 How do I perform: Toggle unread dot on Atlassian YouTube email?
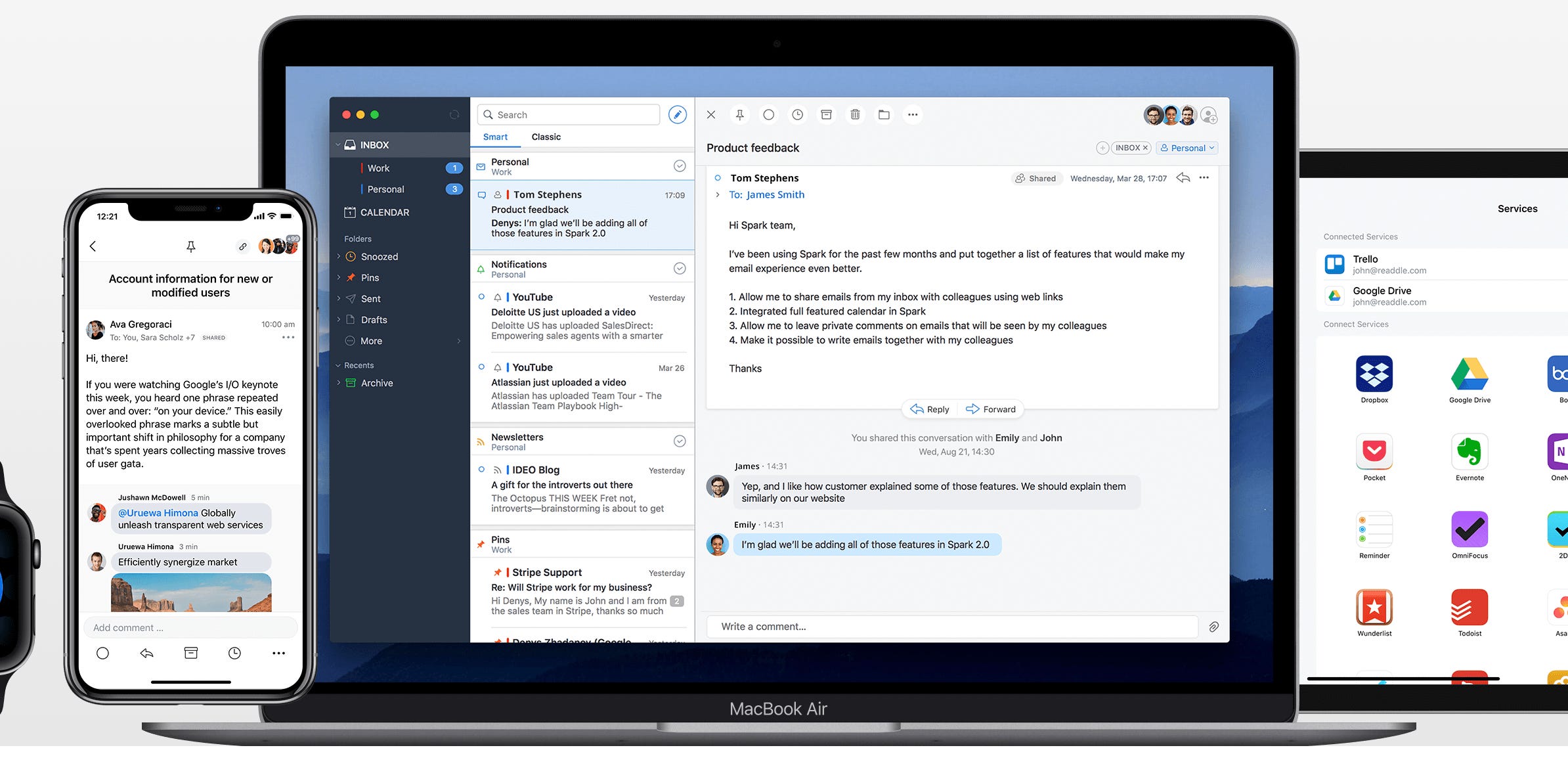(x=481, y=367)
